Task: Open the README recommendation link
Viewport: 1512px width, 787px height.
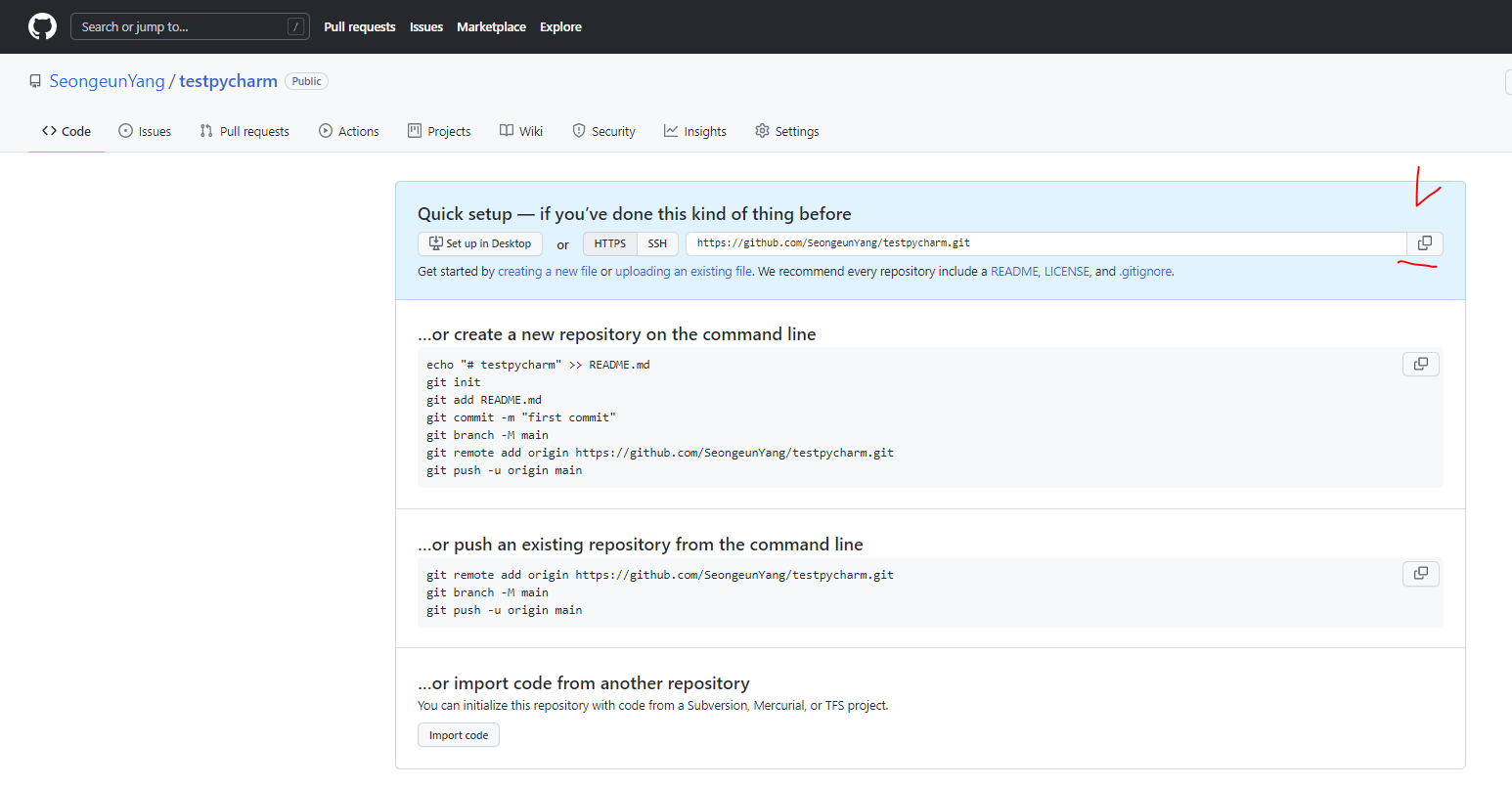Action: [x=1014, y=272]
